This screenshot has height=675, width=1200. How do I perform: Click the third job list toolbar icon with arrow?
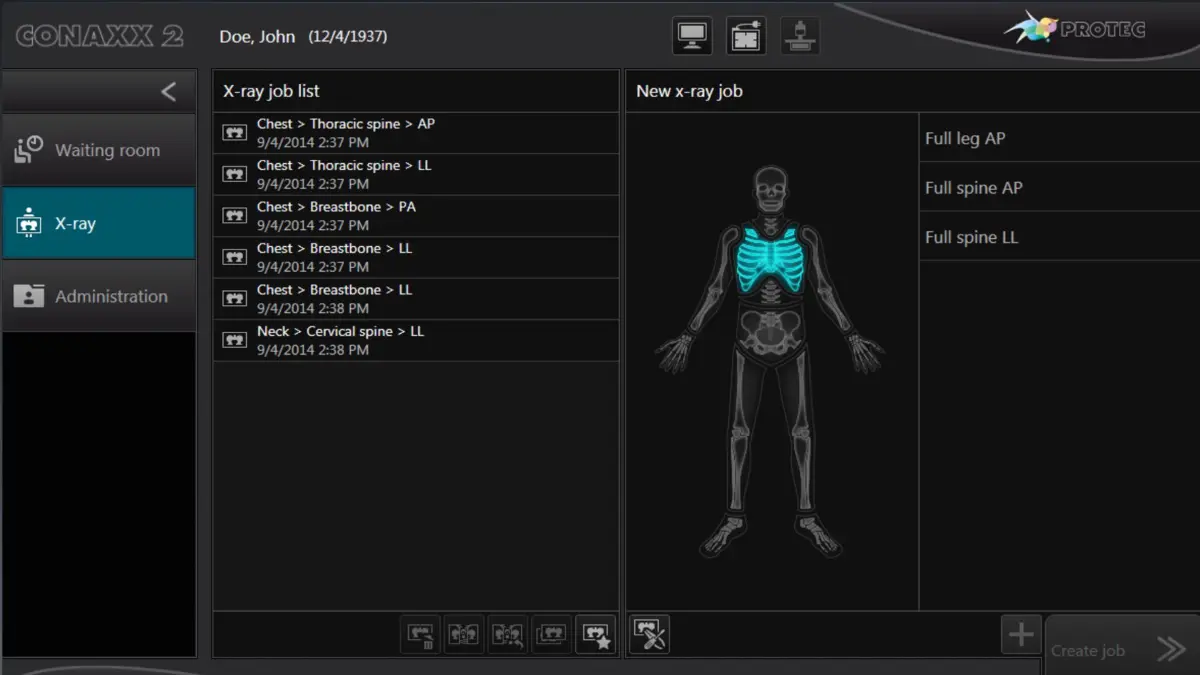(508, 634)
